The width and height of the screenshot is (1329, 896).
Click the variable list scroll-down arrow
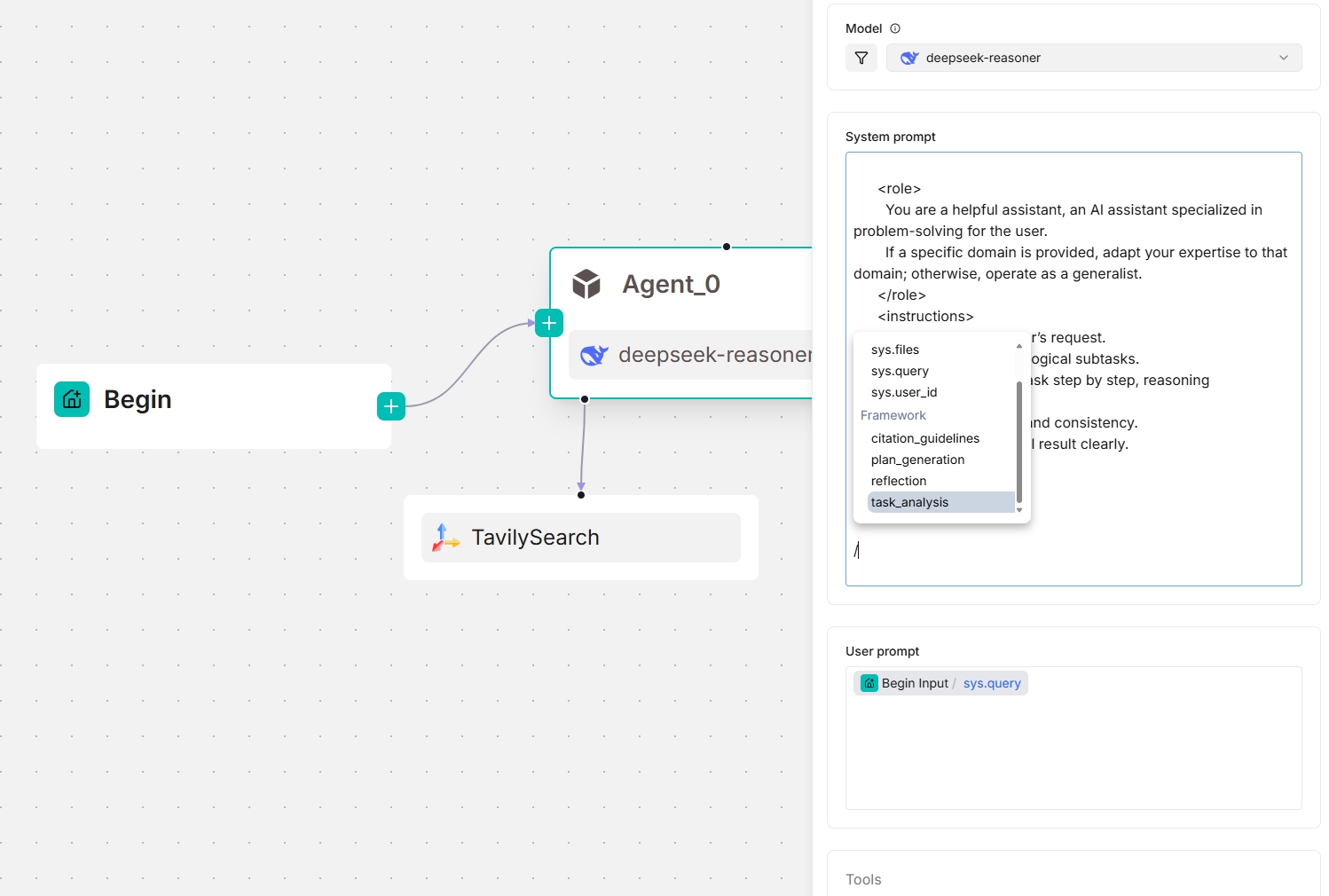point(1019,510)
